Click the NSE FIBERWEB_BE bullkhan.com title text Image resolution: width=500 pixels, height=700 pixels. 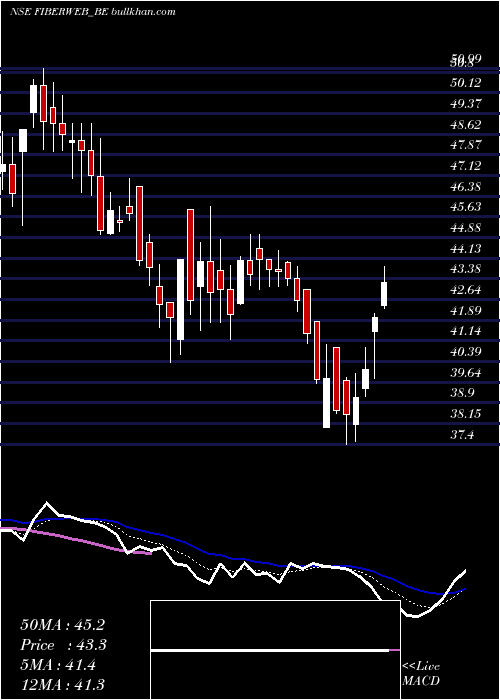tap(93, 12)
